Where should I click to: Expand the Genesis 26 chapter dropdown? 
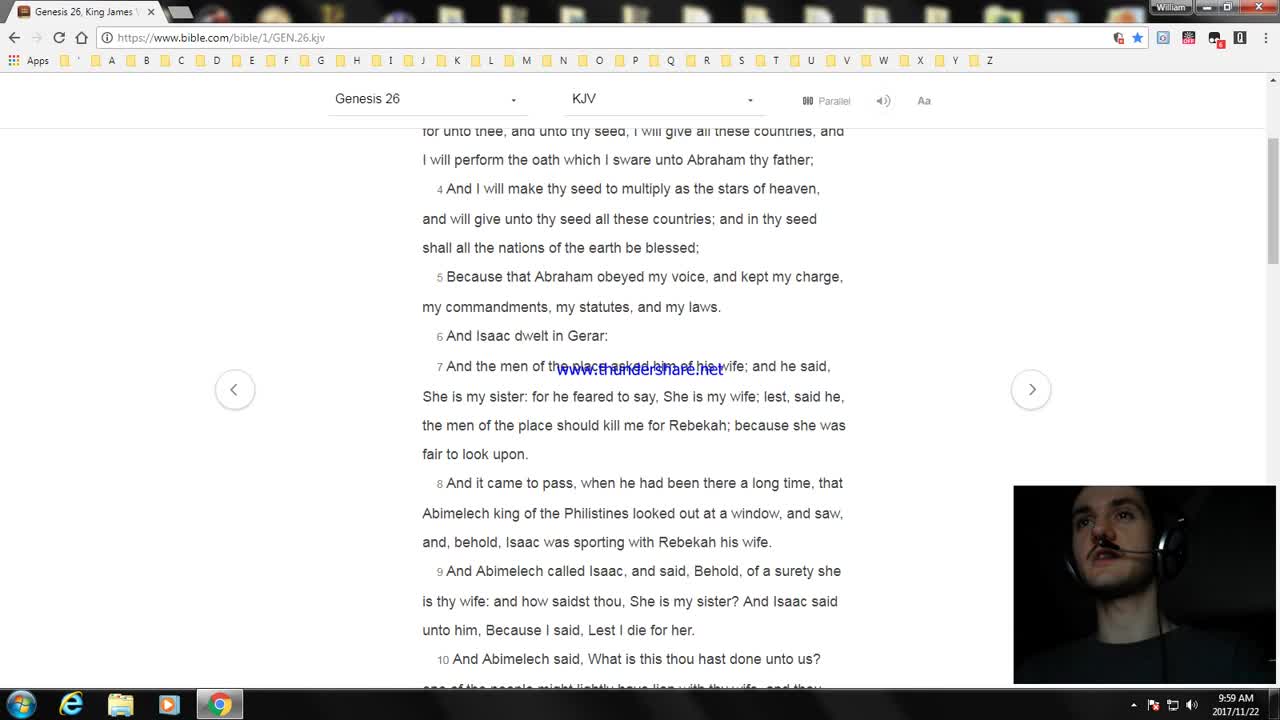tap(426, 99)
